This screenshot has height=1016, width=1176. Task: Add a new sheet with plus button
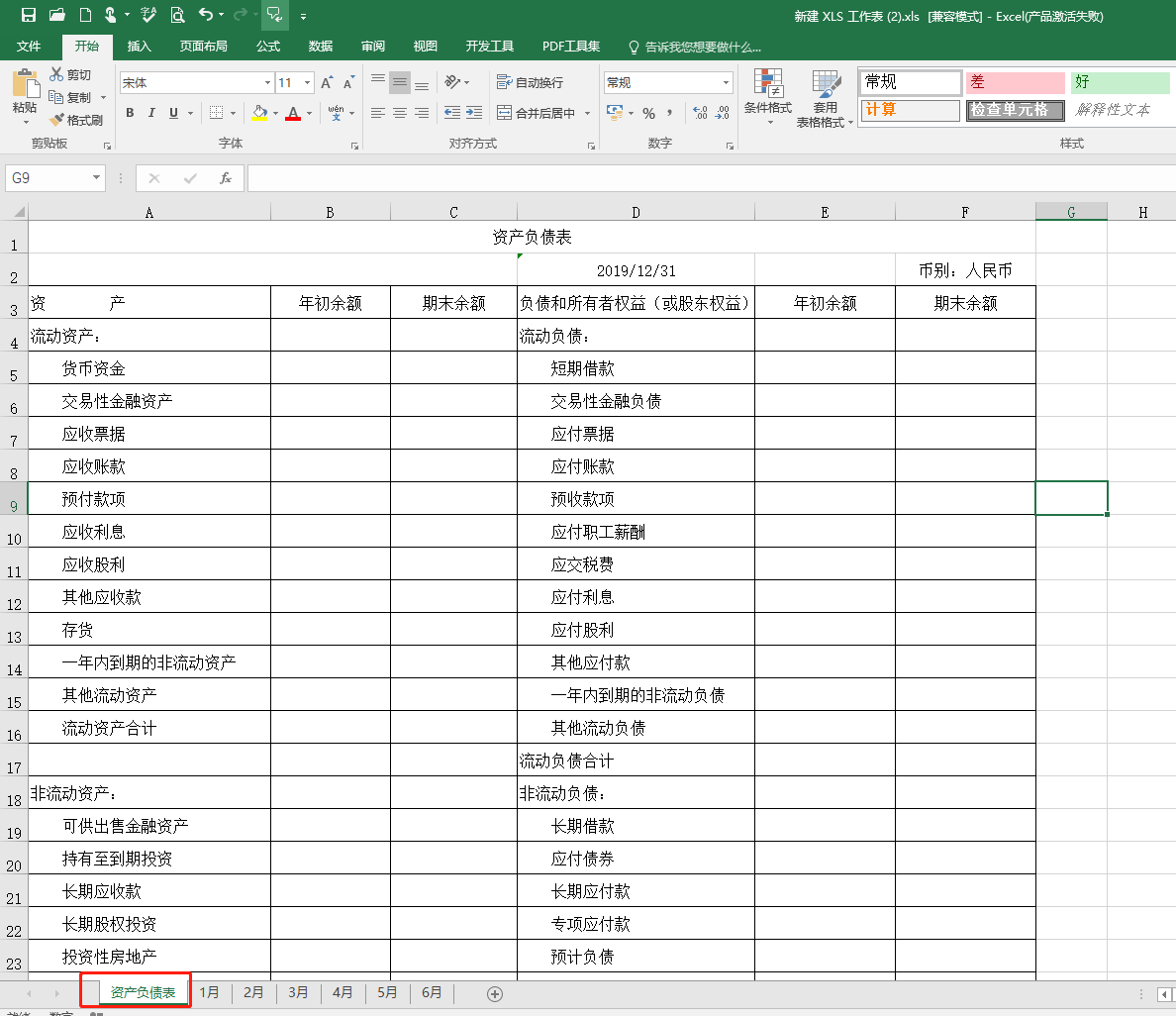point(494,993)
